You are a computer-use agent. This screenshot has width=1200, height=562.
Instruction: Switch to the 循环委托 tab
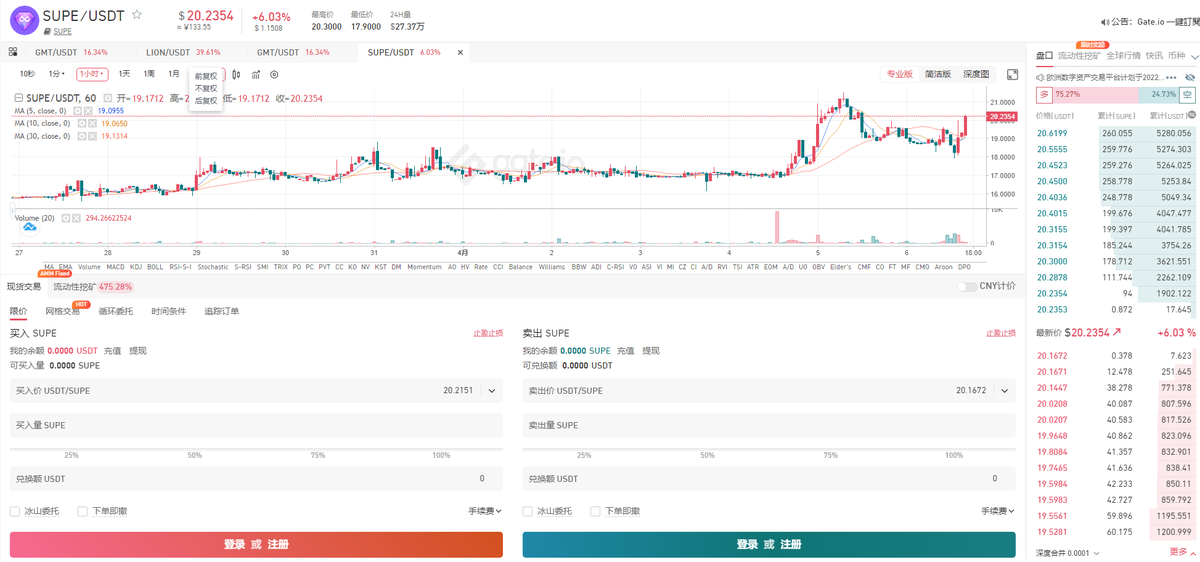(x=115, y=311)
